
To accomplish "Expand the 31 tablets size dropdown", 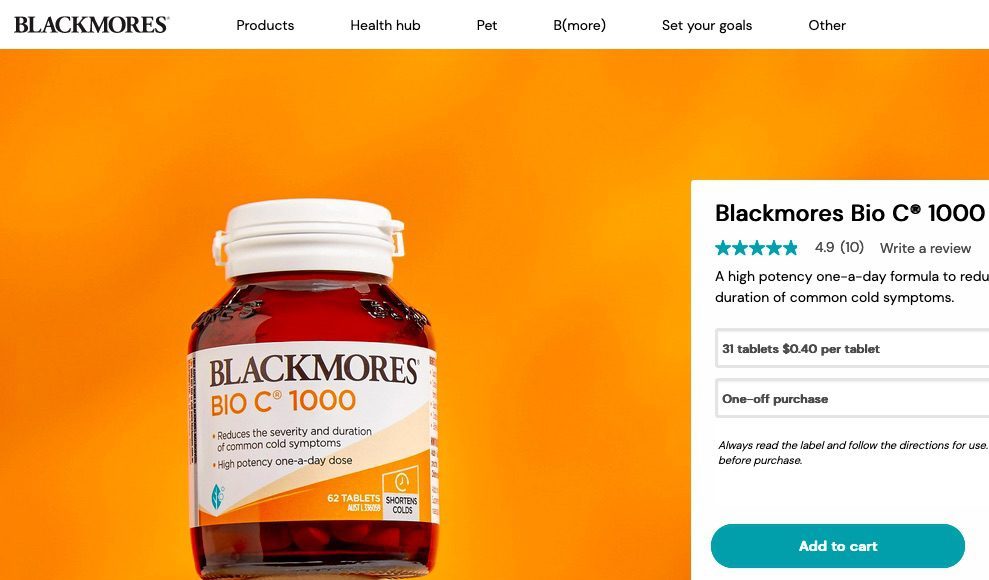I will [852, 349].
